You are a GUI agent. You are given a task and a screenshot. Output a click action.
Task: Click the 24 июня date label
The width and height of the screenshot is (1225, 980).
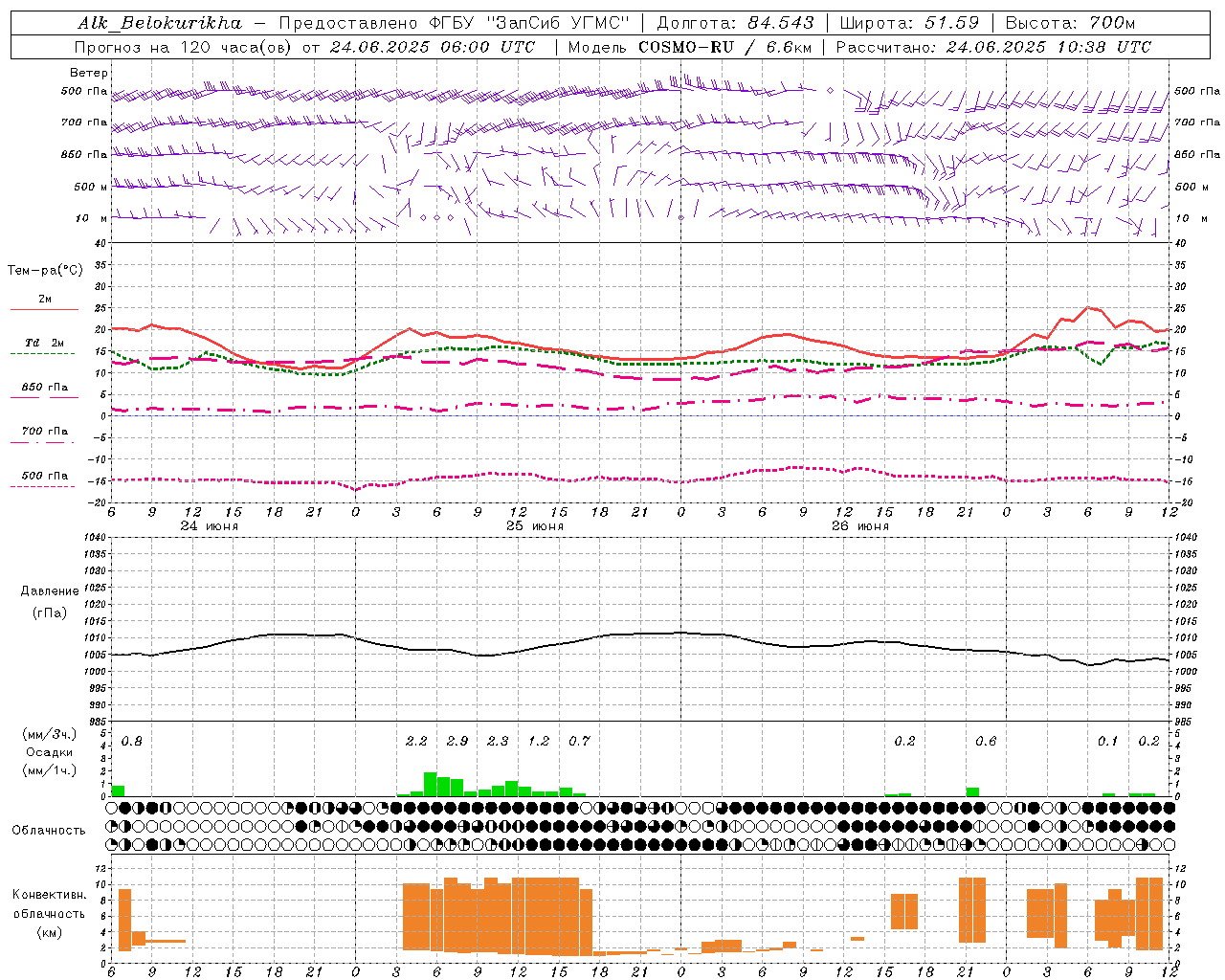click(x=210, y=526)
